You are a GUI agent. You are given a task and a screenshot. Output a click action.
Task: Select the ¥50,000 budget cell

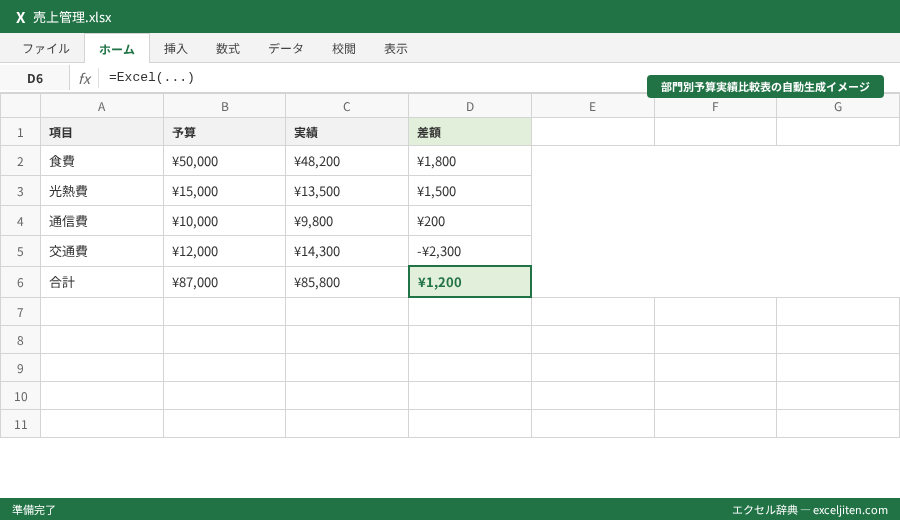pyautogui.click(x=224, y=161)
